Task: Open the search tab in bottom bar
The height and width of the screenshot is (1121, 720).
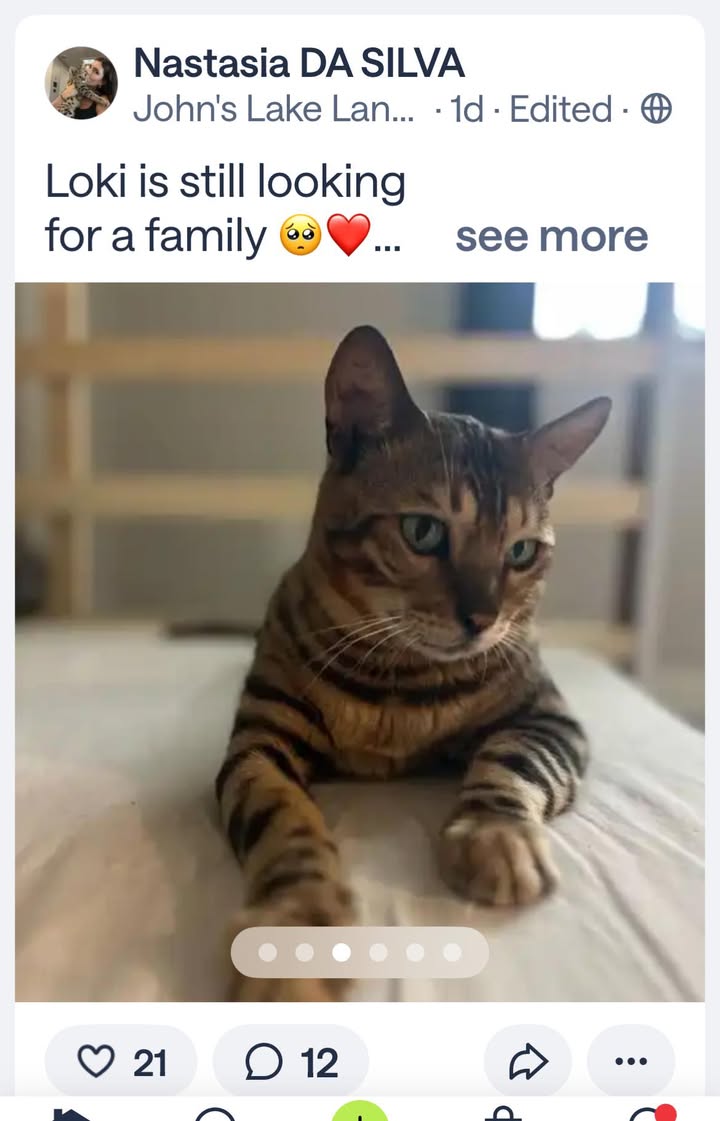Action: [x=214, y=1114]
